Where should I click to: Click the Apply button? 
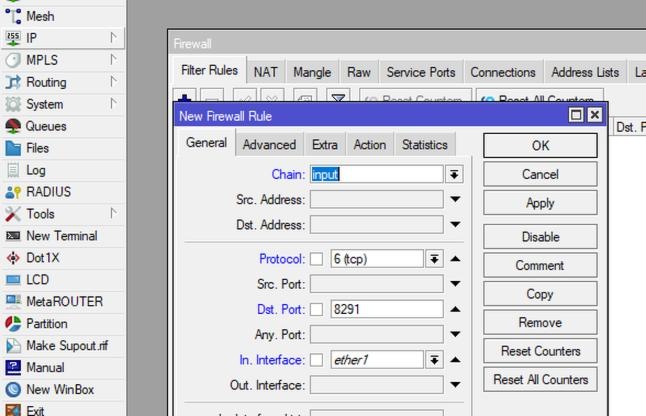(x=540, y=203)
